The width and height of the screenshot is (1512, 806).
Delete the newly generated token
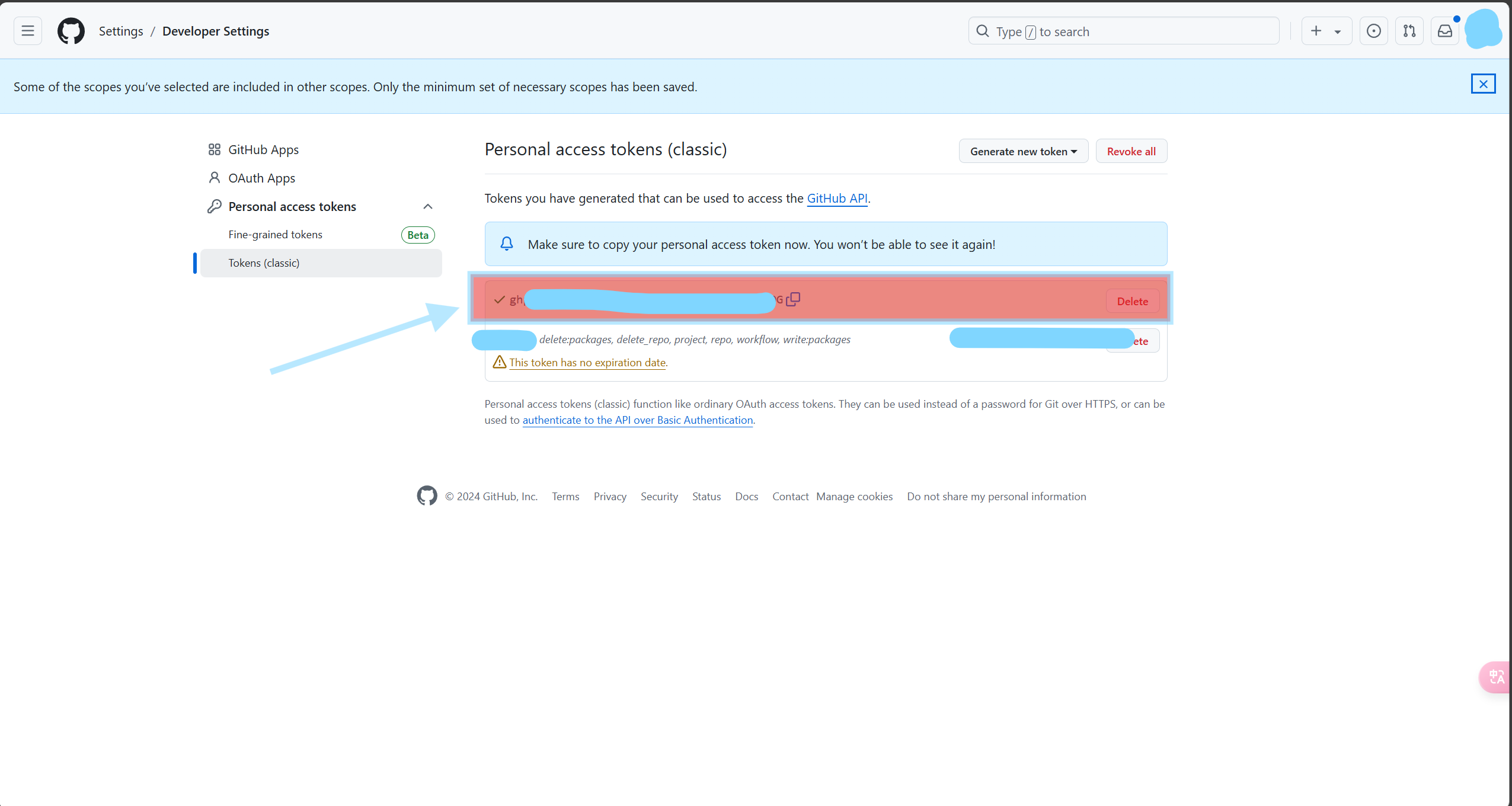pos(1132,301)
